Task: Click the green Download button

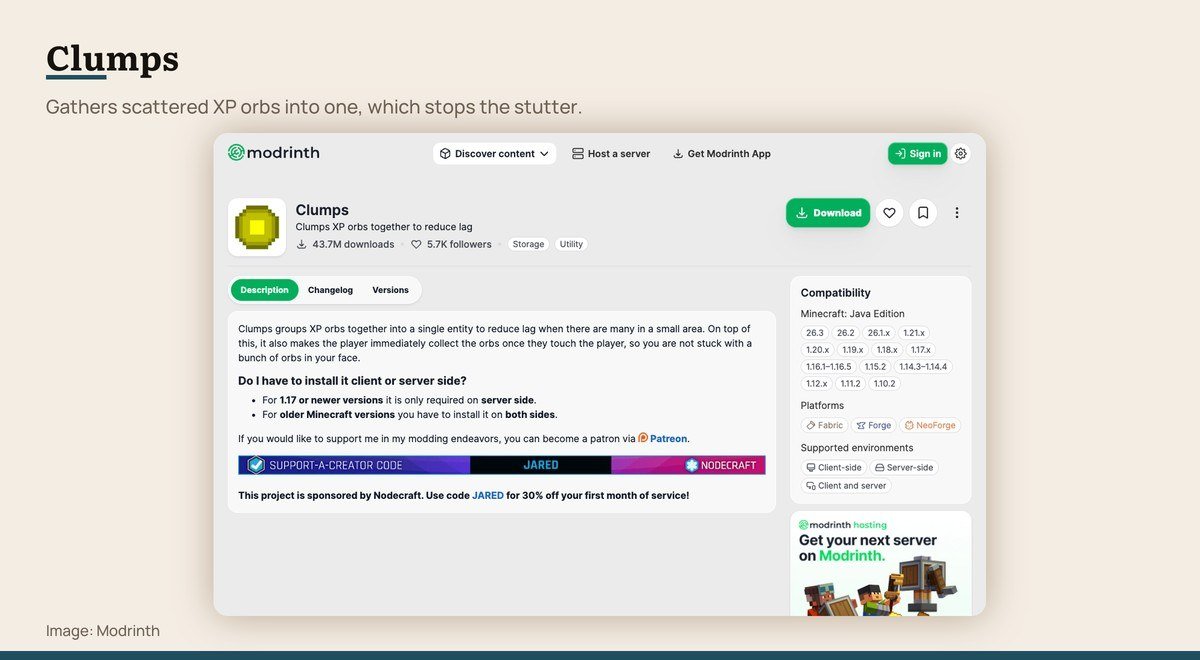Action: pos(828,213)
